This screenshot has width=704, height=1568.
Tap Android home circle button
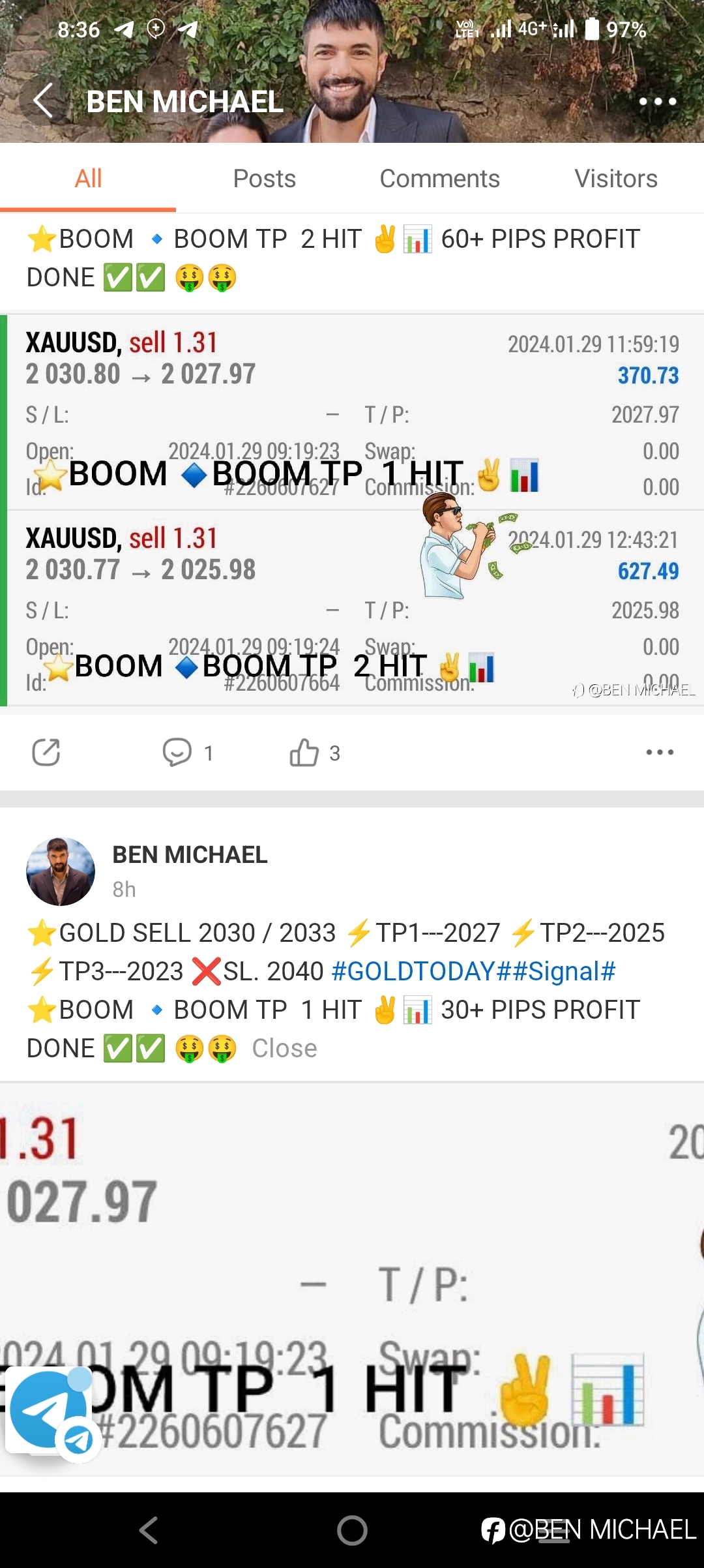pyautogui.click(x=352, y=1530)
